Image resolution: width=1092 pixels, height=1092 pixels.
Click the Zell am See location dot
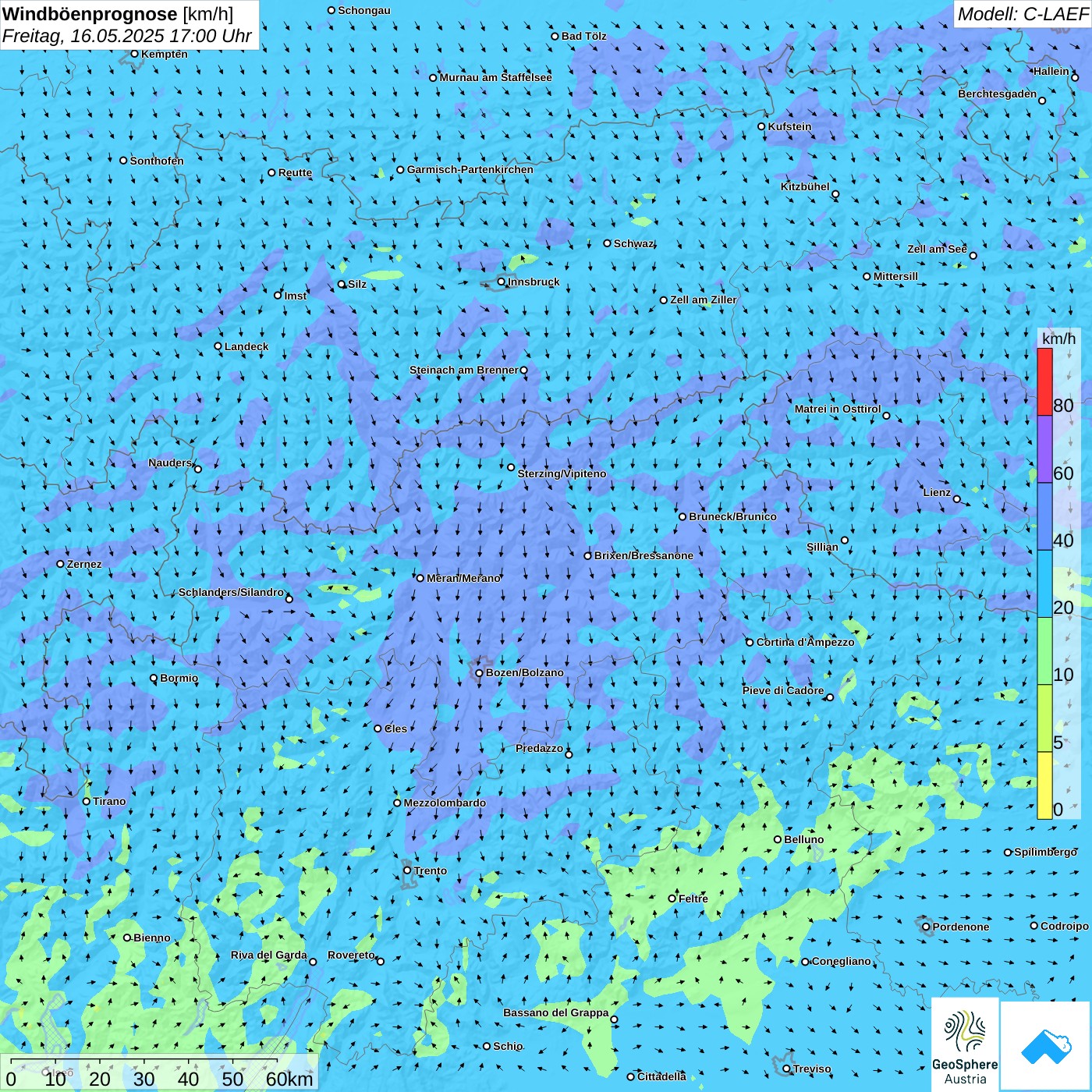(x=973, y=255)
